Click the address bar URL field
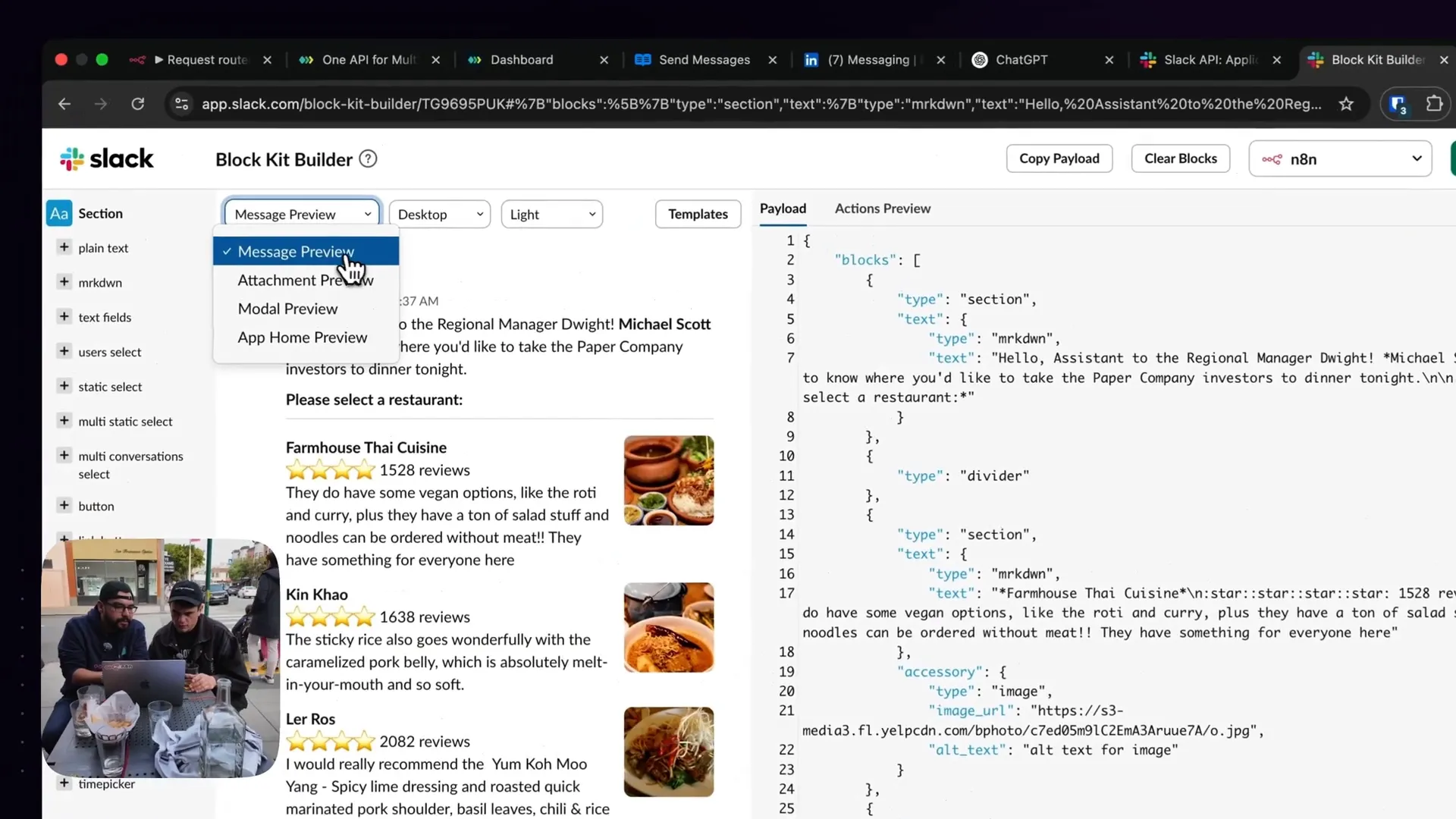The height and width of the screenshot is (819, 1456). click(761, 104)
